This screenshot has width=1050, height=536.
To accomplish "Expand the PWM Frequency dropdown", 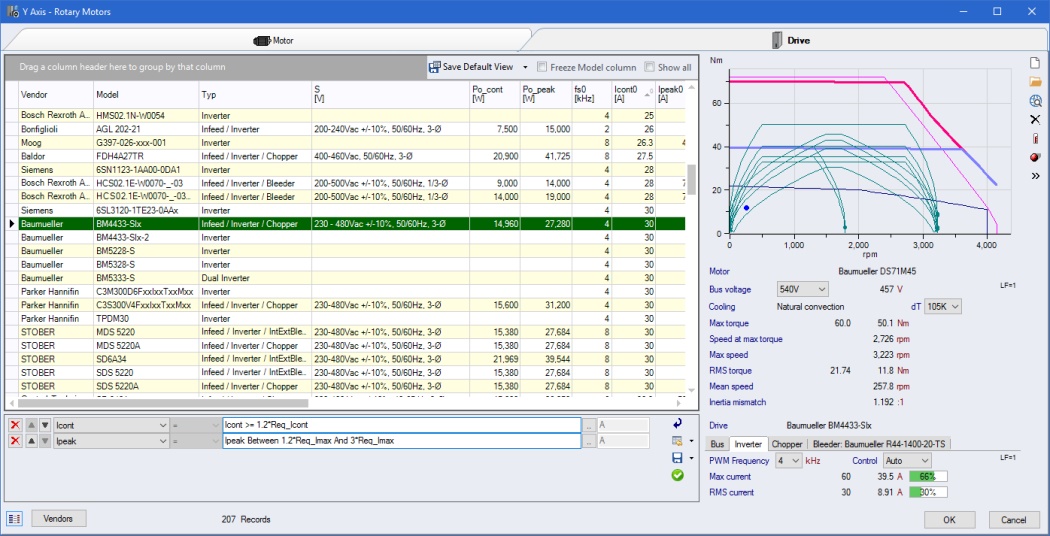I will pyautogui.click(x=789, y=461).
